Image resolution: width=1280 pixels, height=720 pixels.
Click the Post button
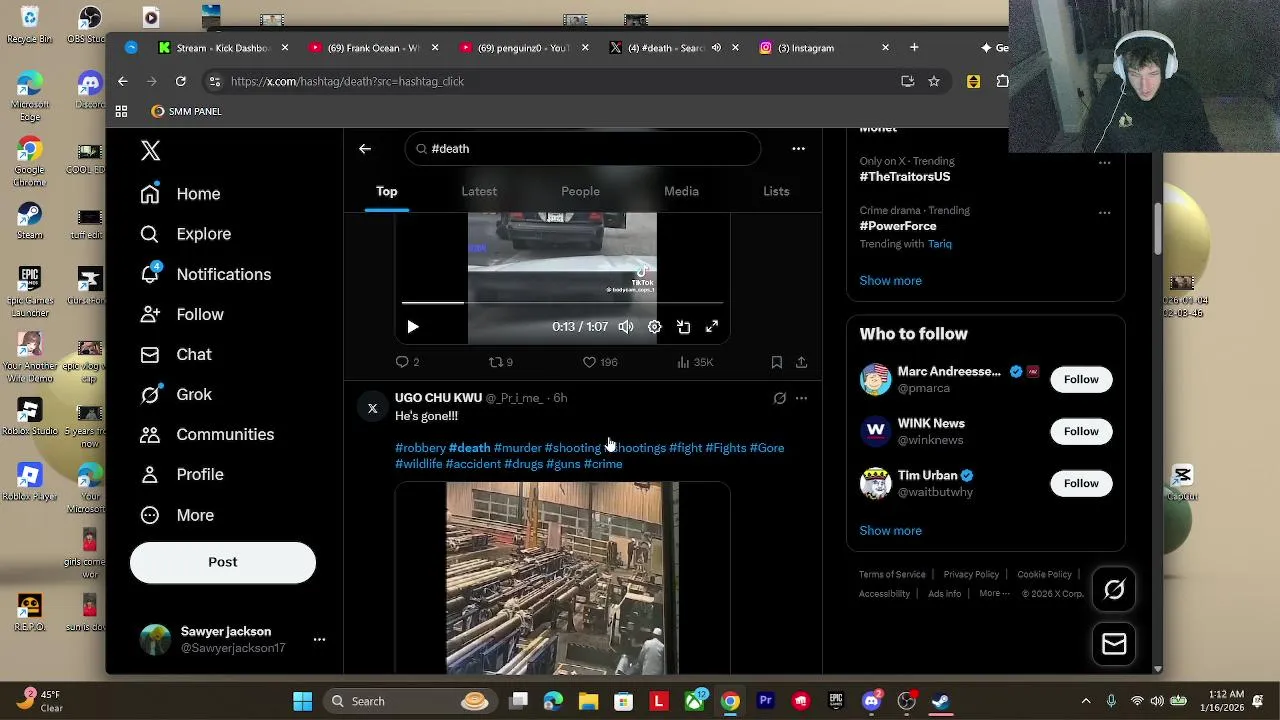223,562
